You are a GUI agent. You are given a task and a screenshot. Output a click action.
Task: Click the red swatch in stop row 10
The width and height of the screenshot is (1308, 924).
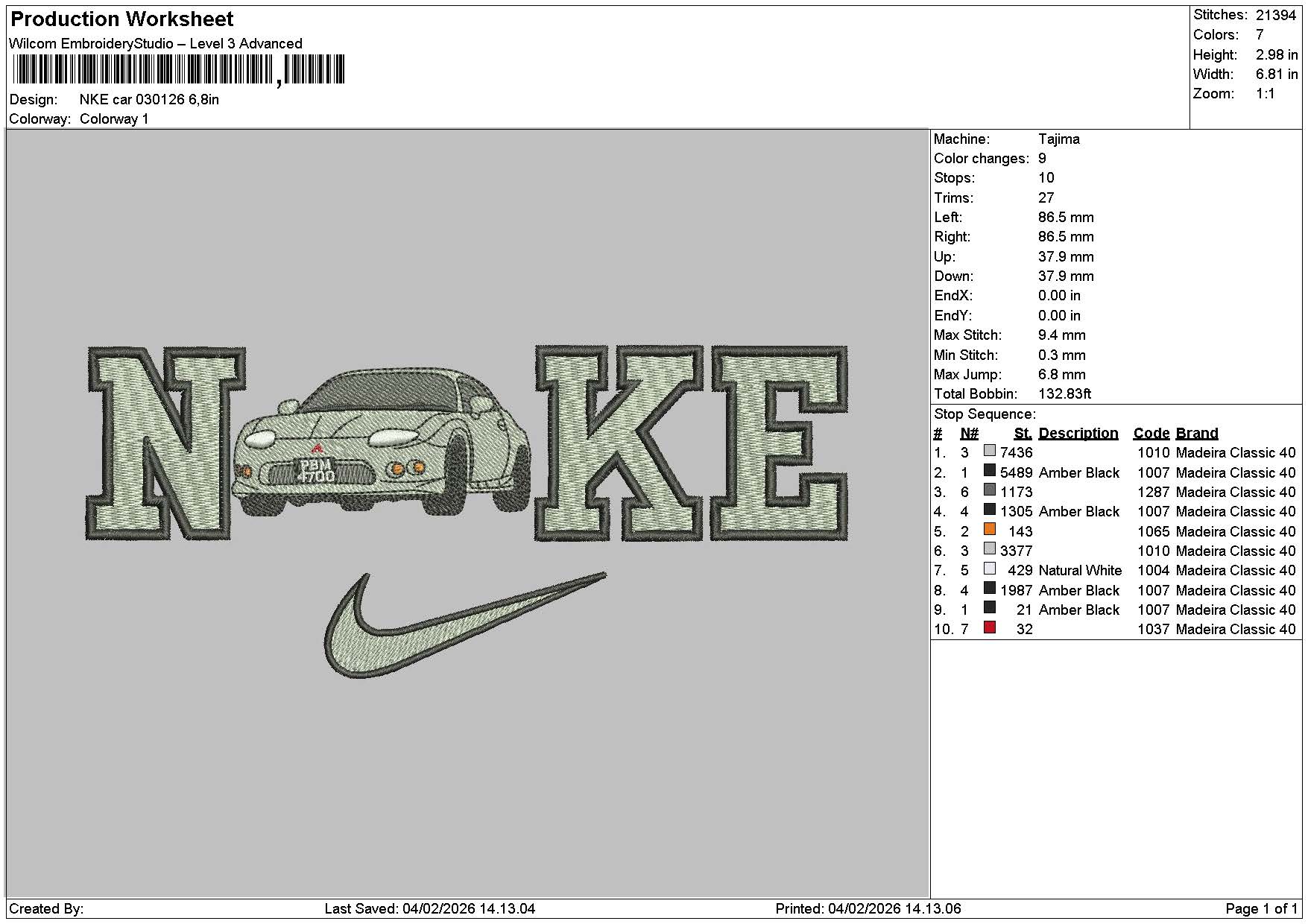click(990, 627)
